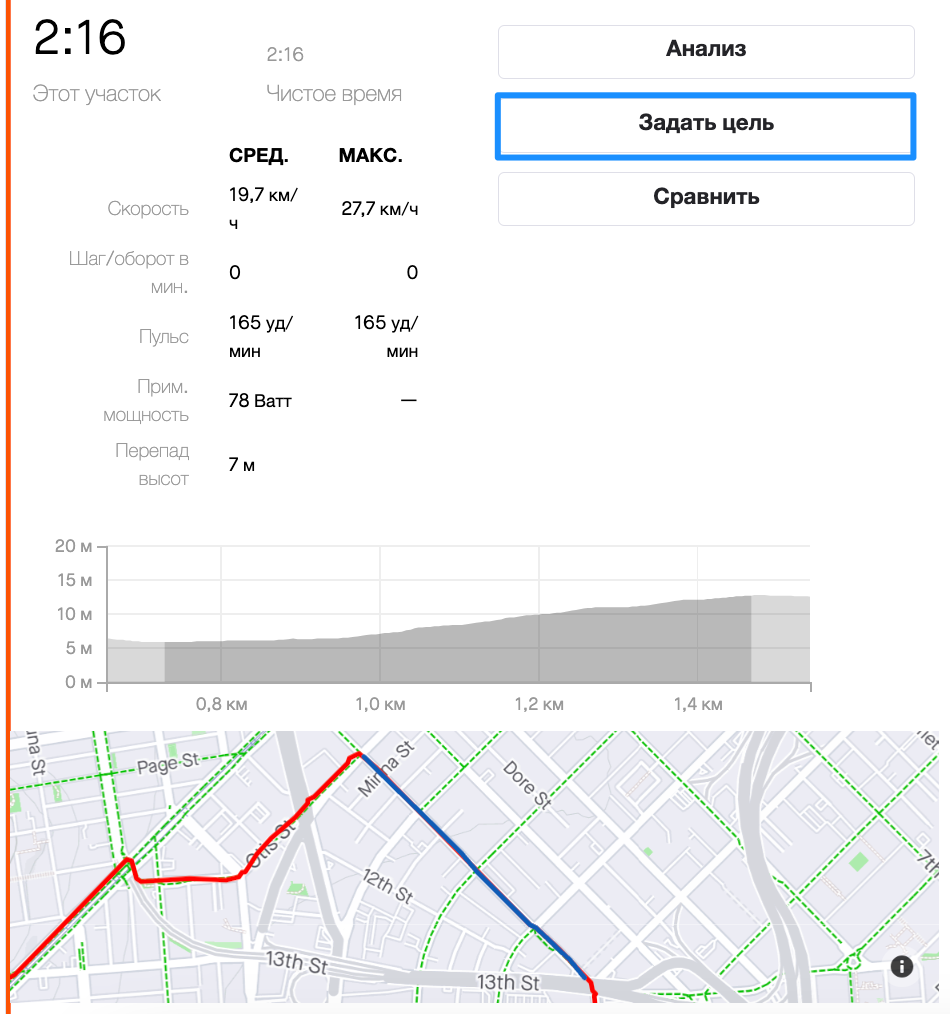
Task: Open the Анализ button
Action: 706,52
